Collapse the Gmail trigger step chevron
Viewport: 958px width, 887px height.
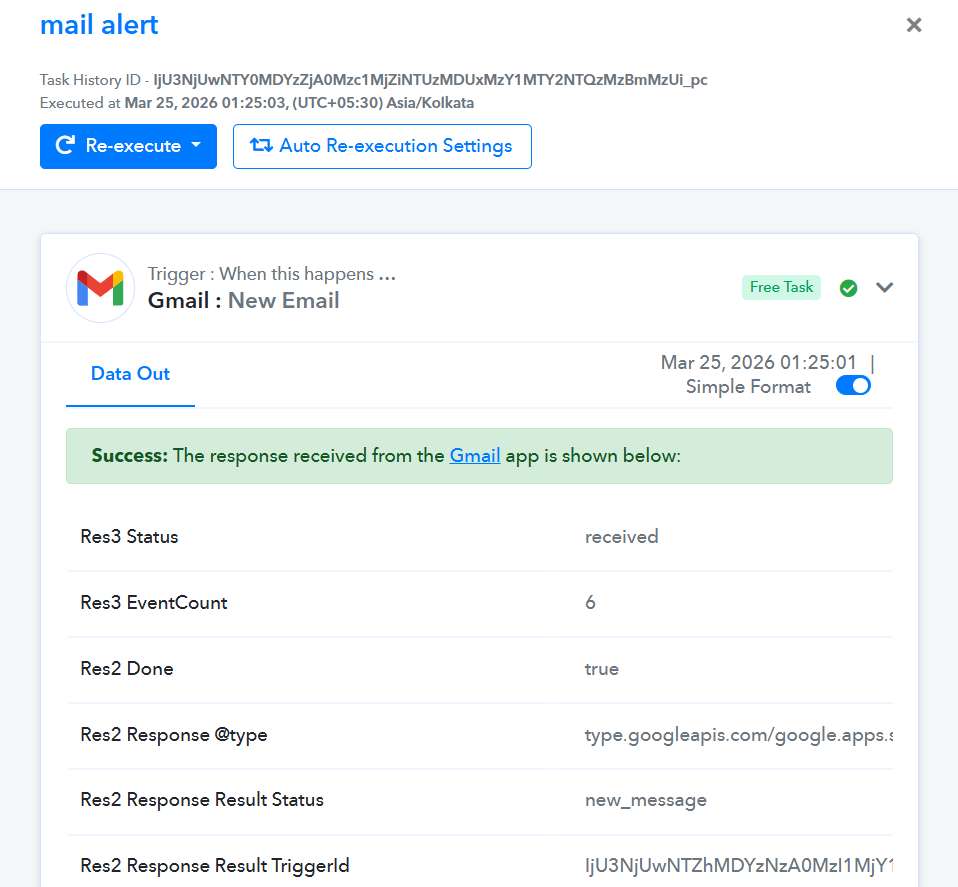[x=884, y=288]
